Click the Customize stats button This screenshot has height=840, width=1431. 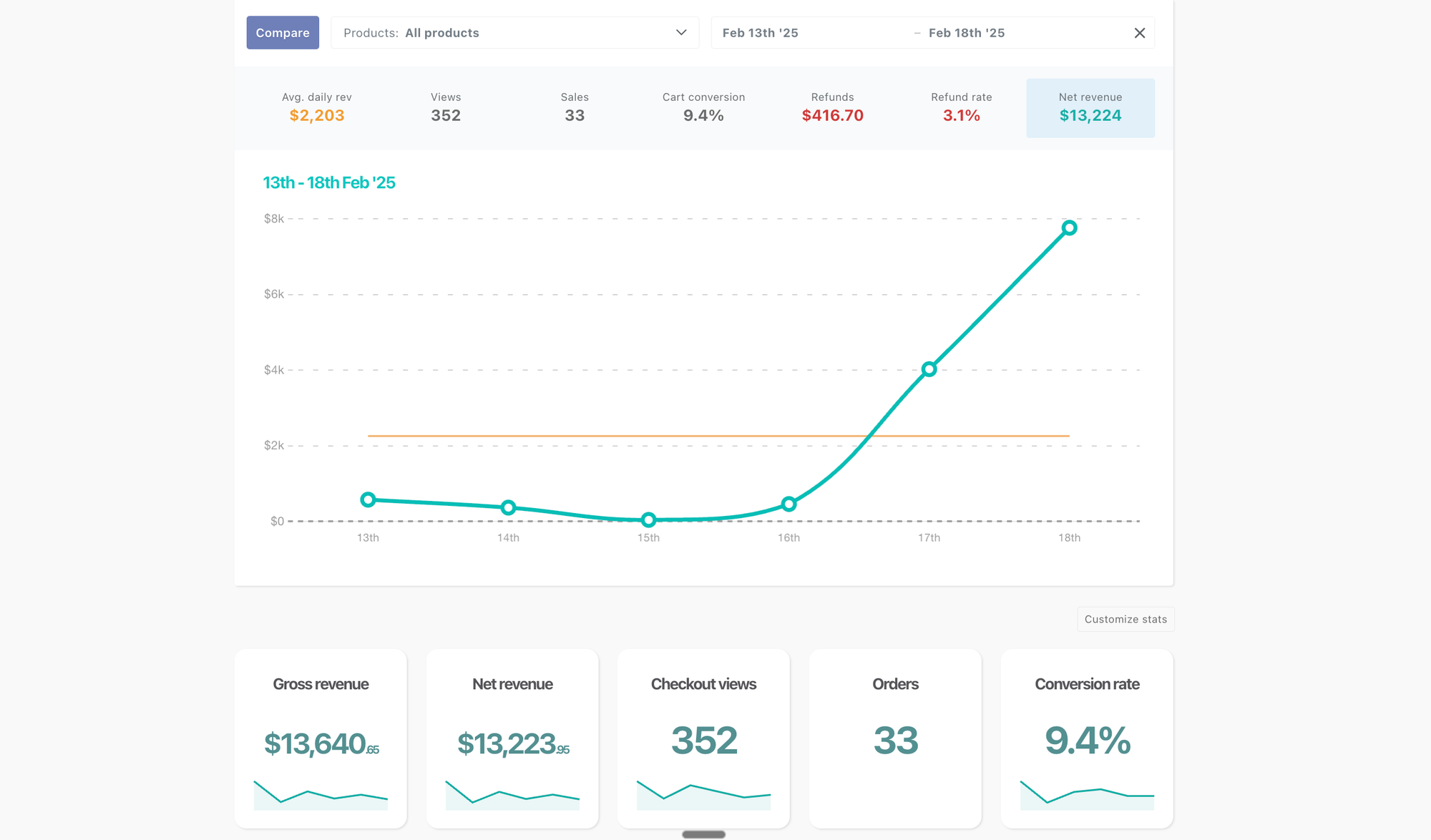point(1125,619)
